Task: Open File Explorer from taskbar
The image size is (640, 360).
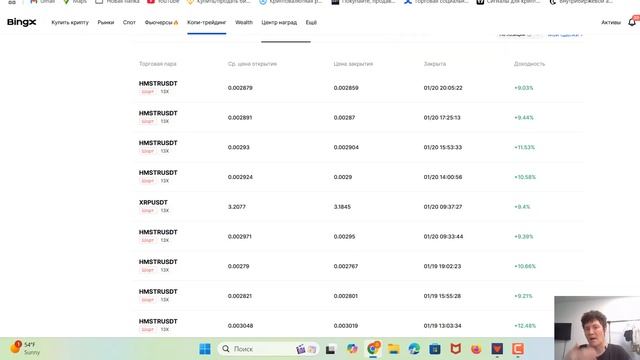Action: [393, 349]
